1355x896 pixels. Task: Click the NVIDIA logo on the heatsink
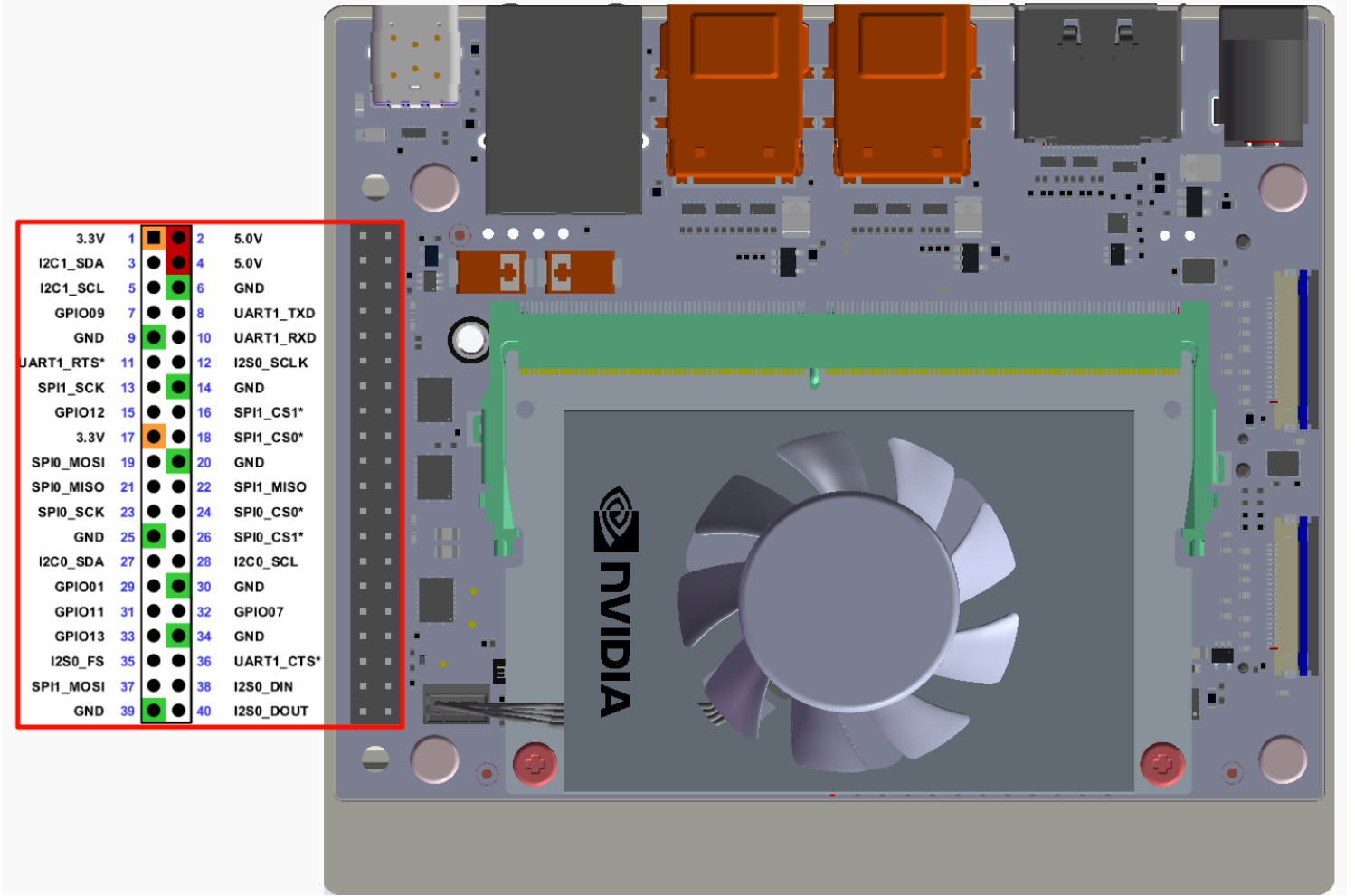[x=616, y=601]
